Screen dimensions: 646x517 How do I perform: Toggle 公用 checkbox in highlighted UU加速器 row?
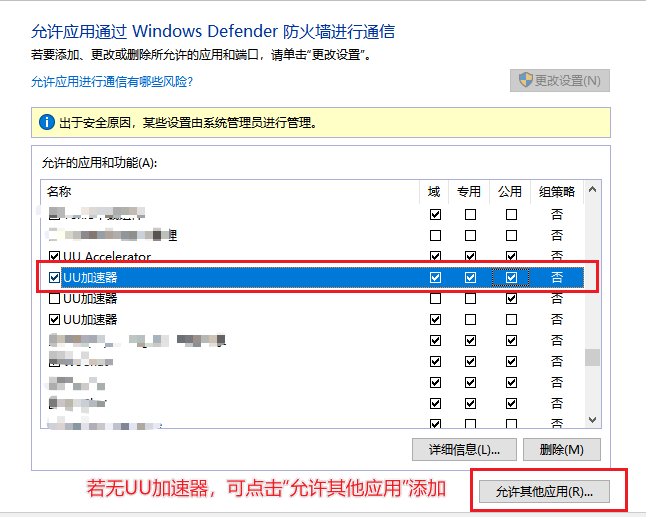click(511, 277)
